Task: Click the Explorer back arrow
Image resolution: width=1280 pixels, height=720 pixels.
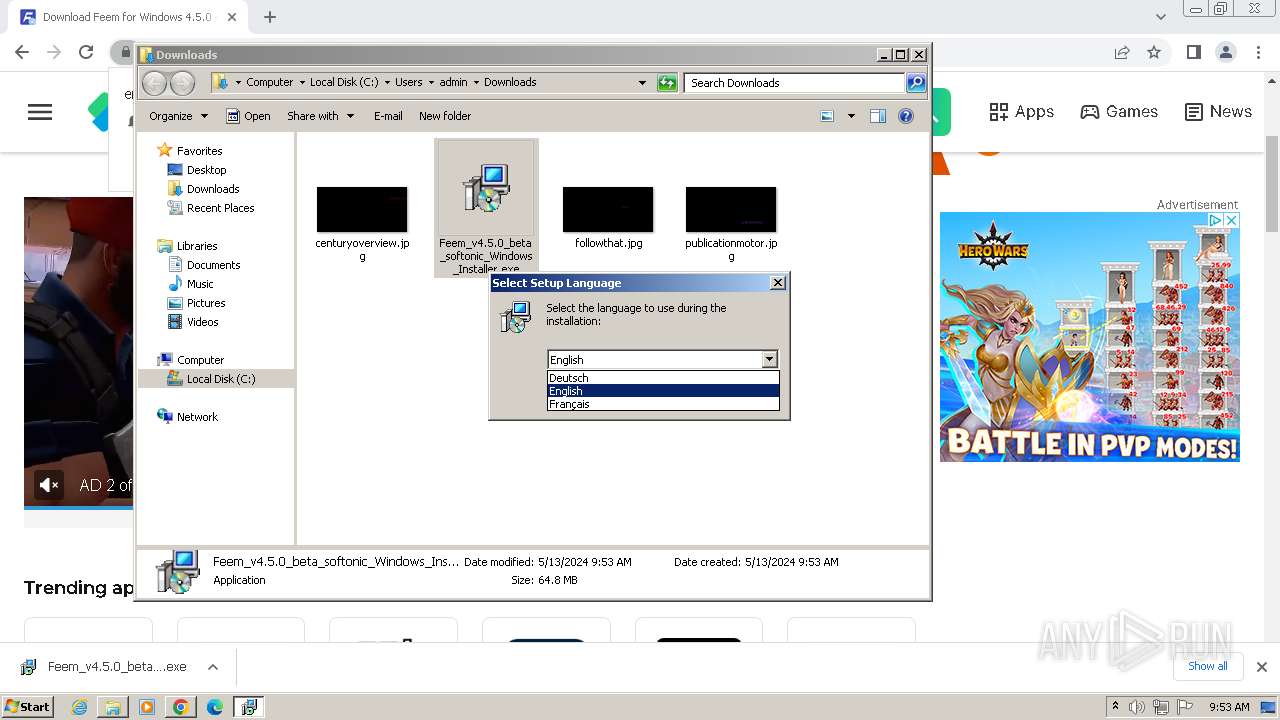Action: click(155, 83)
